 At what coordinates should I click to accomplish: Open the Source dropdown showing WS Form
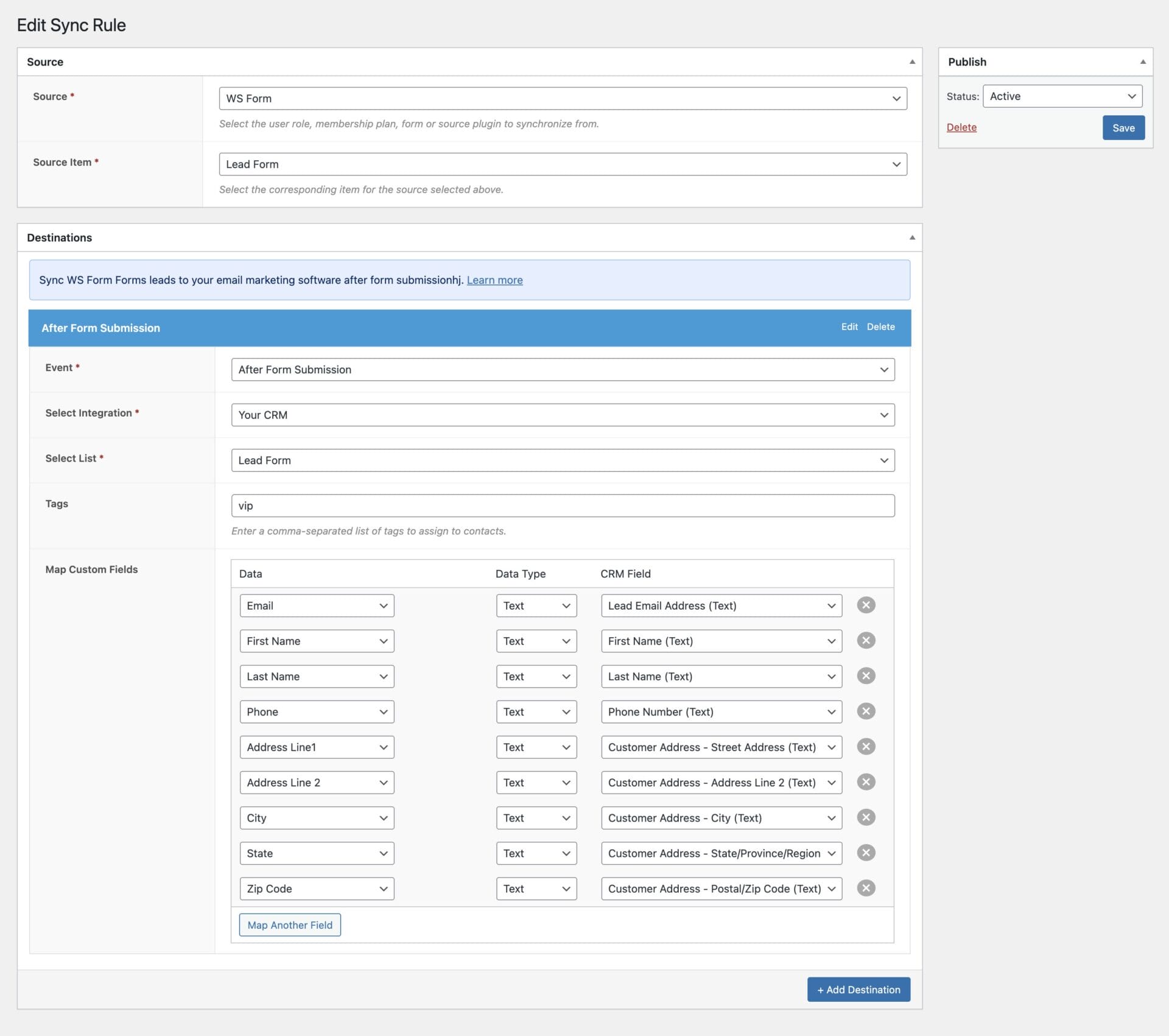point(563,99)
